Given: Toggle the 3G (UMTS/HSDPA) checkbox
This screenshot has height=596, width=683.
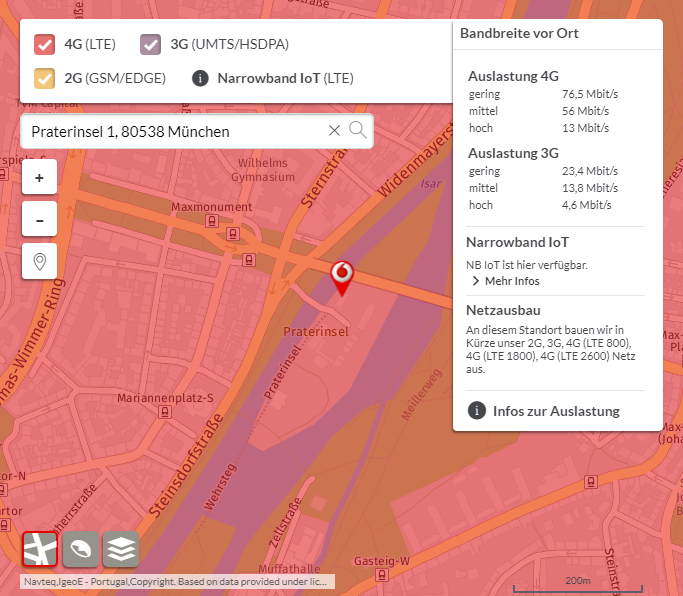Looking at the screenshot, I should pyautogui.click(x=150, y=44).
